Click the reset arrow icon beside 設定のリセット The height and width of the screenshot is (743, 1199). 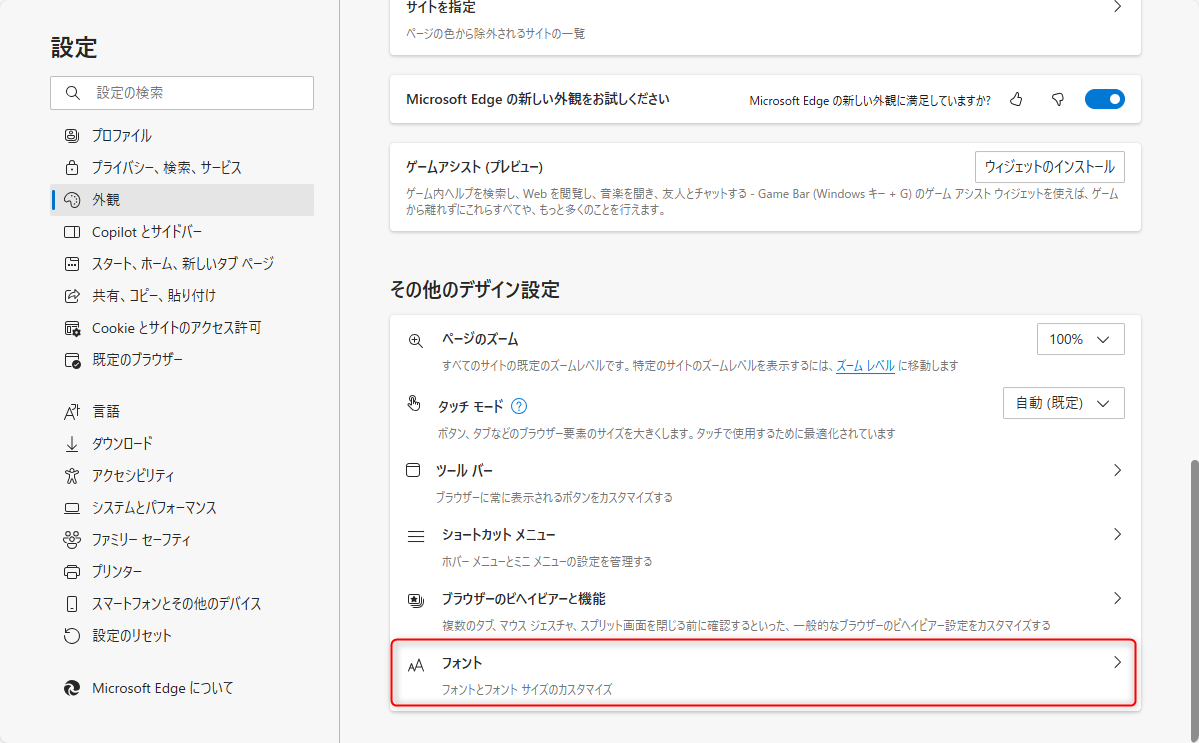(72, 636)
